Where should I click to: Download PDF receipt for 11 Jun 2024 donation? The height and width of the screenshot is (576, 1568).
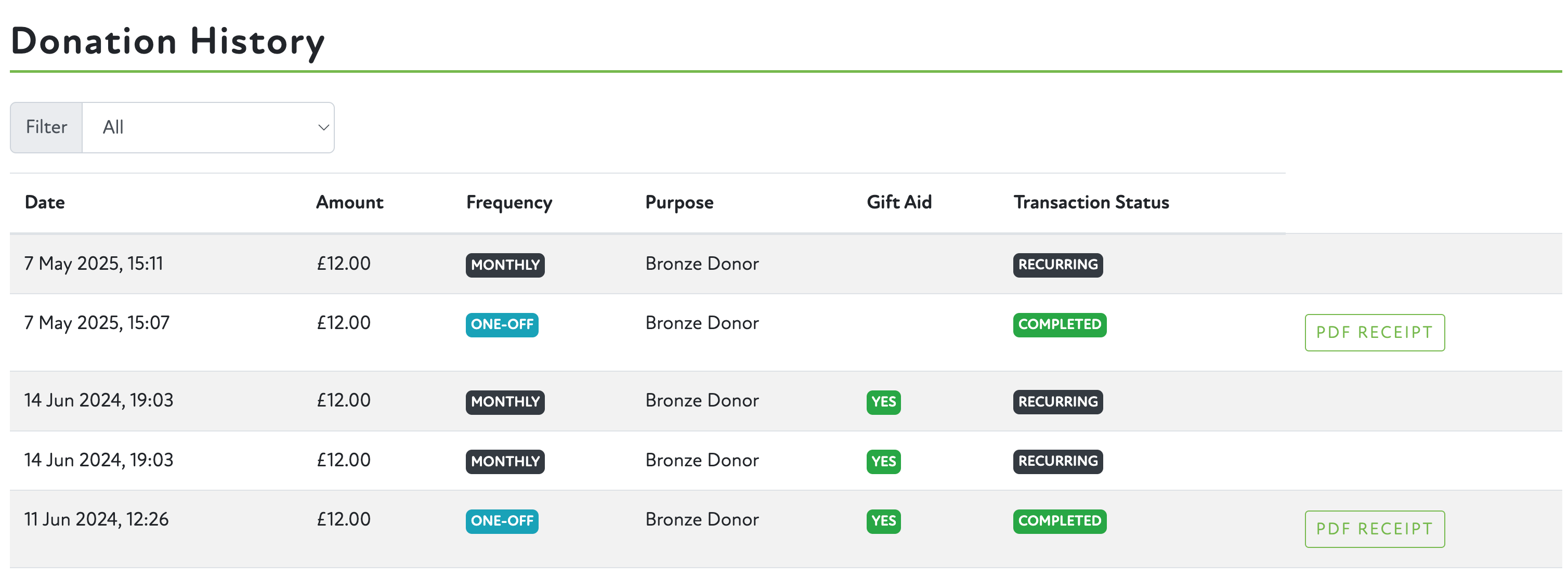point(1374,529)
